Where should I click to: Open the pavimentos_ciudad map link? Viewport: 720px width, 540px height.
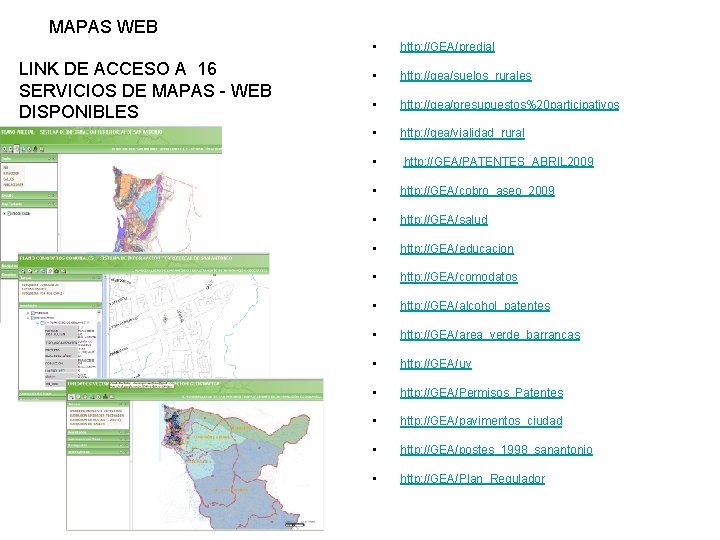481,421
